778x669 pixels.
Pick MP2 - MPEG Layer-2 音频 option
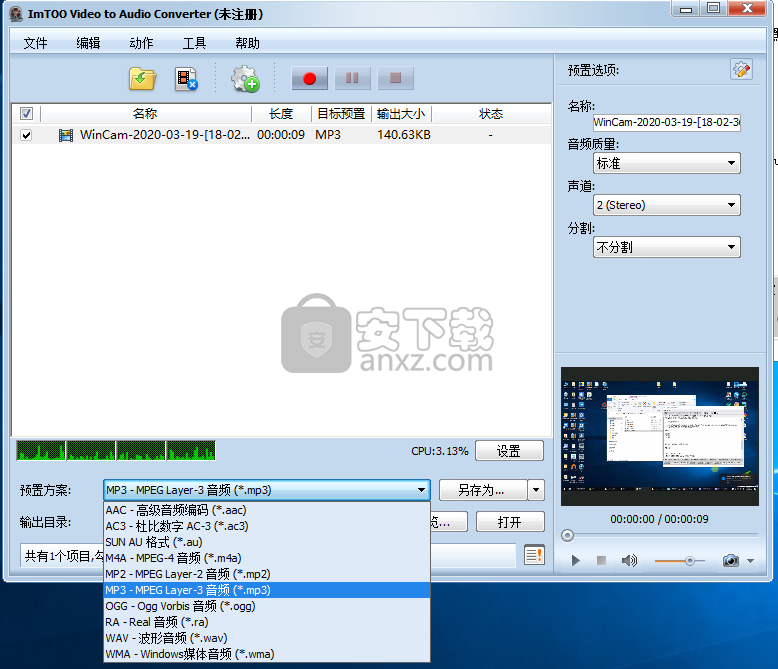tap(267, 574)
